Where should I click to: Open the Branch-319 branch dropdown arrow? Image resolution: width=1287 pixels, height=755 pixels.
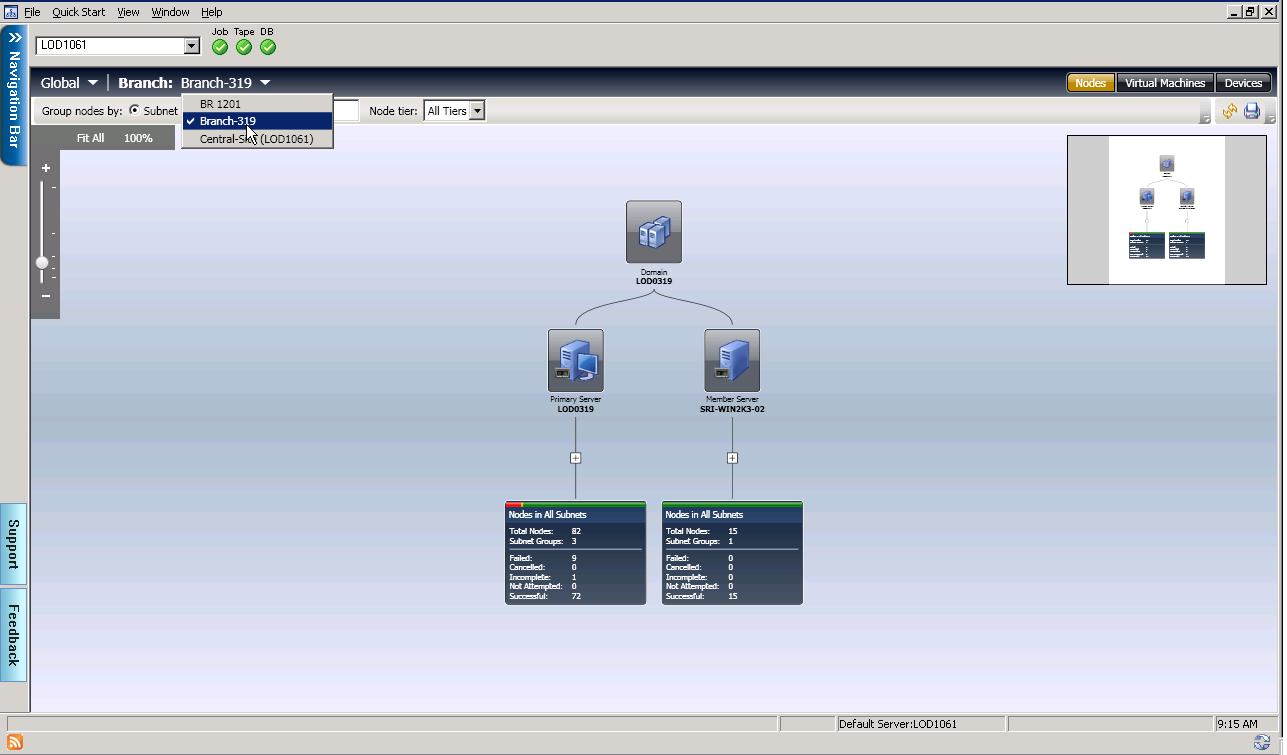[x=264, y=83]
